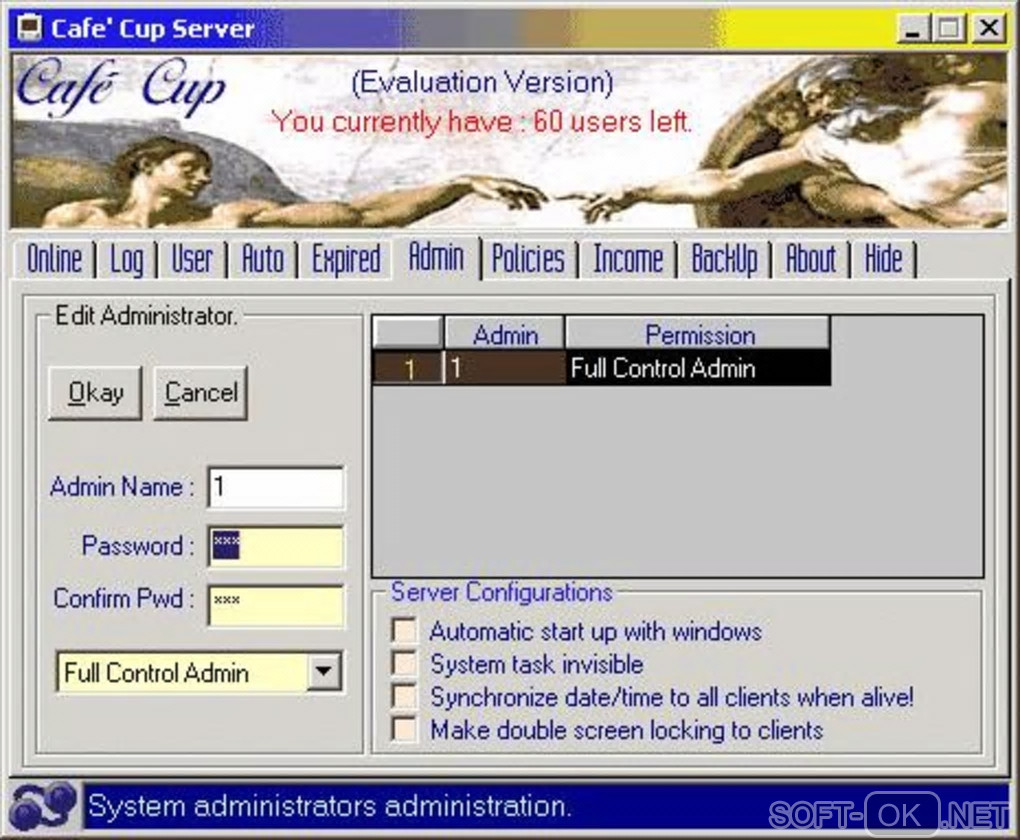
Task: Check Synchronize date/time to all clients
Action: pos(404,697)
